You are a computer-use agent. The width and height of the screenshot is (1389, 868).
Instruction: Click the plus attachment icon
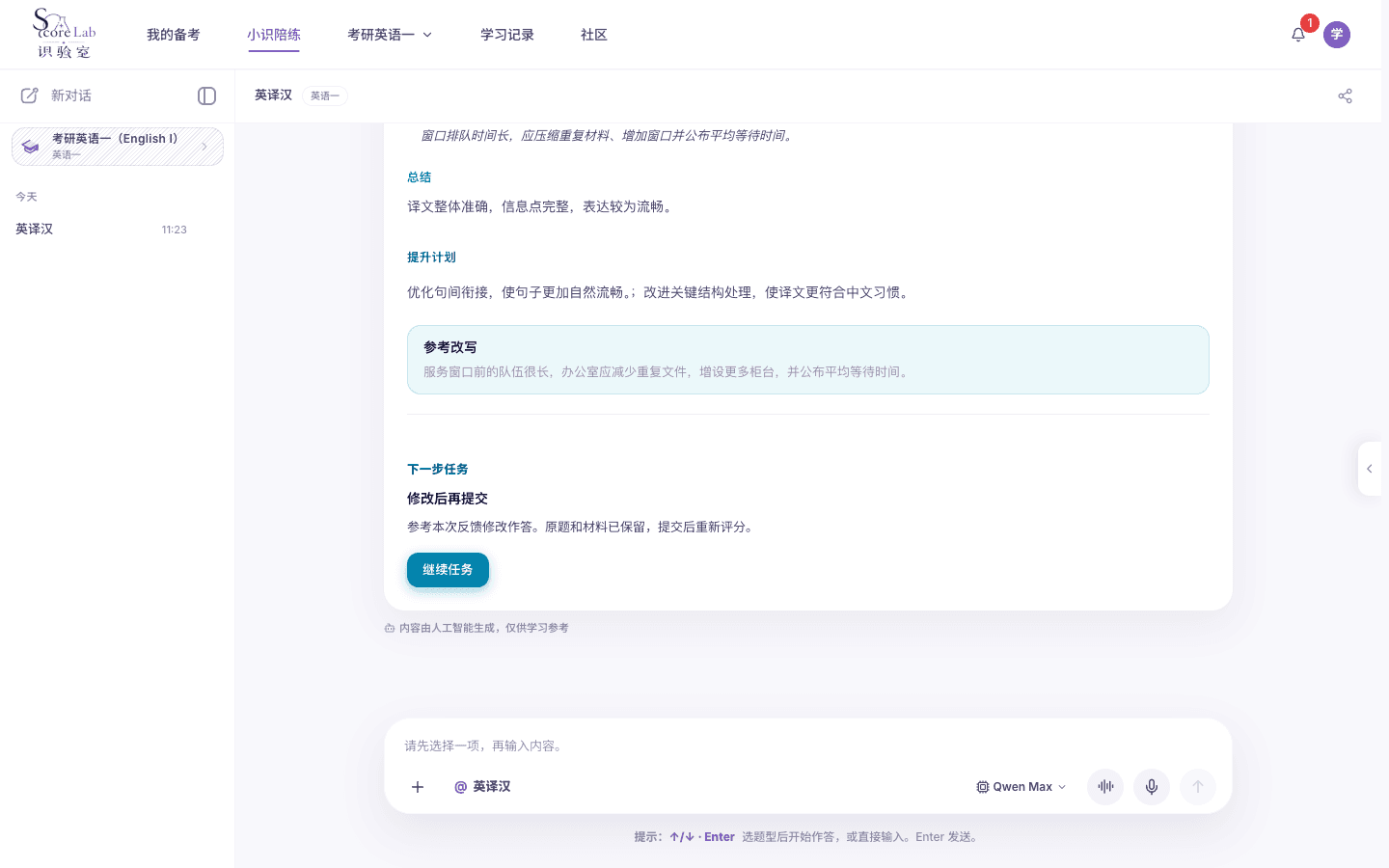(418, 787)
